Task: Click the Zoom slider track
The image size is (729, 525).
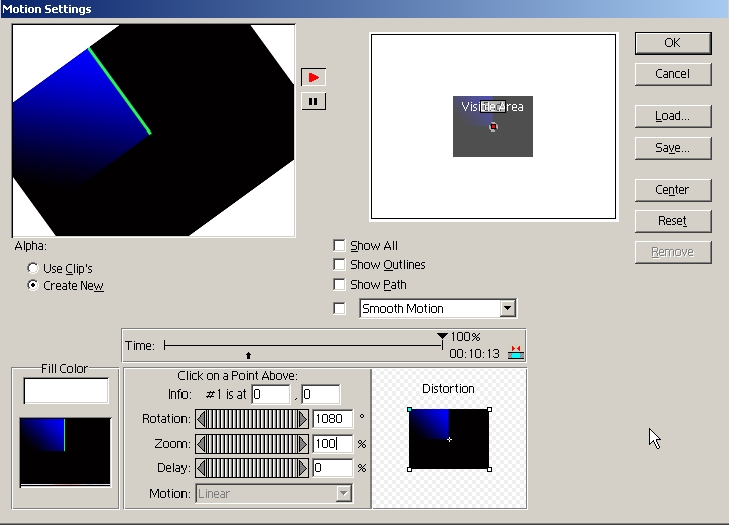Action: click(x=252, y=444)
